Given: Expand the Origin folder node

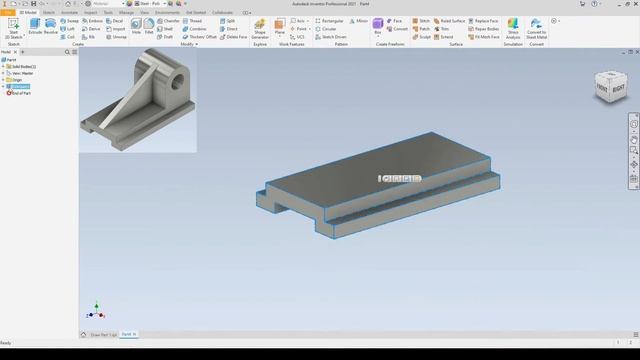Looking at the screenshot, I should 3,80.
